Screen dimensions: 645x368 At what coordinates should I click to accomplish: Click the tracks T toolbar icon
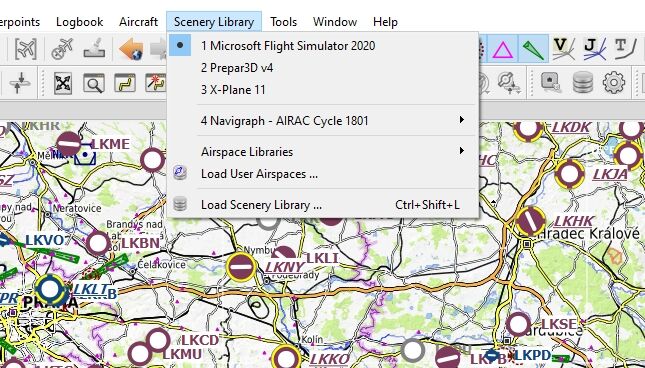click(625, 49)
